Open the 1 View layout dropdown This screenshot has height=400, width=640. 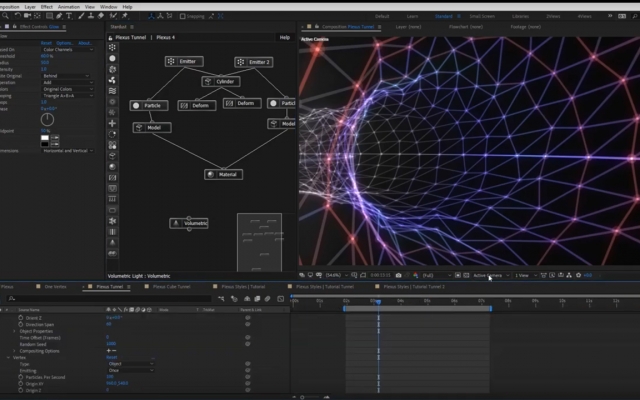(x=525, y=276)
